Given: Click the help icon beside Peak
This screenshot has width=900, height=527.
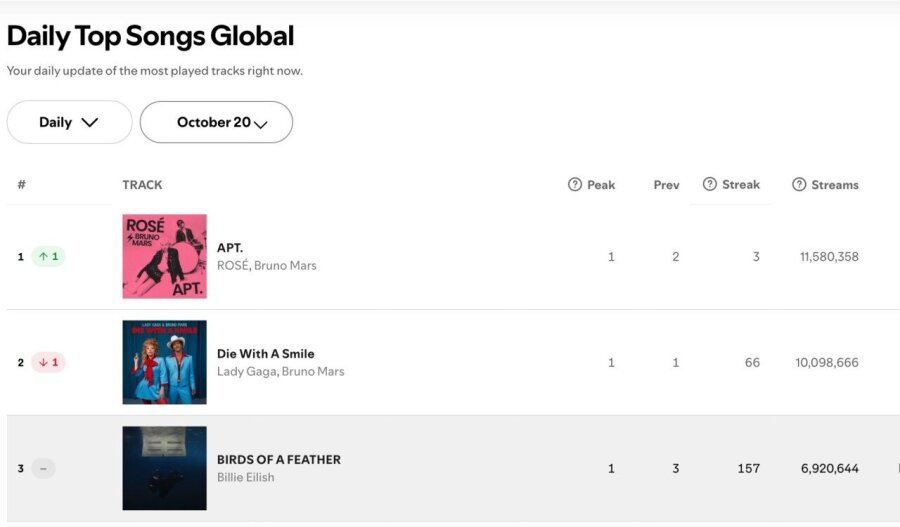Looking at the screenshot, I should (575, 185).
